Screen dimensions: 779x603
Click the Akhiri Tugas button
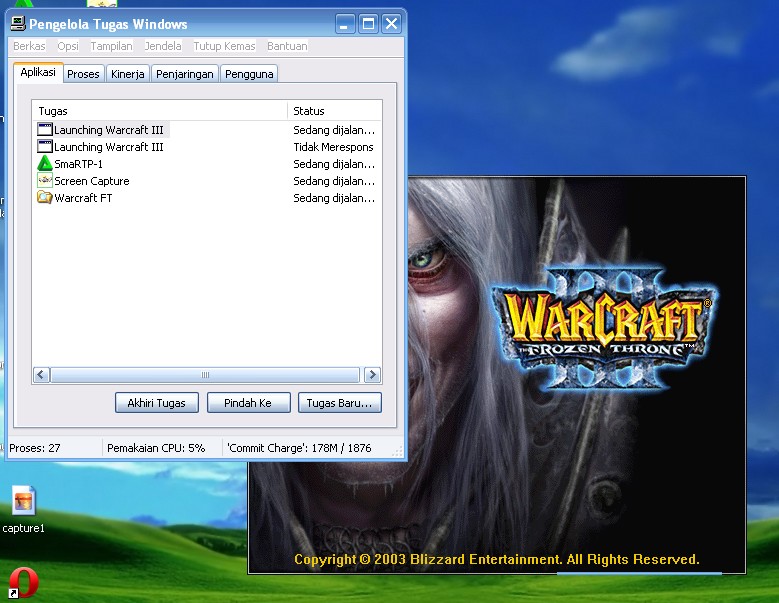click(156, 403)
